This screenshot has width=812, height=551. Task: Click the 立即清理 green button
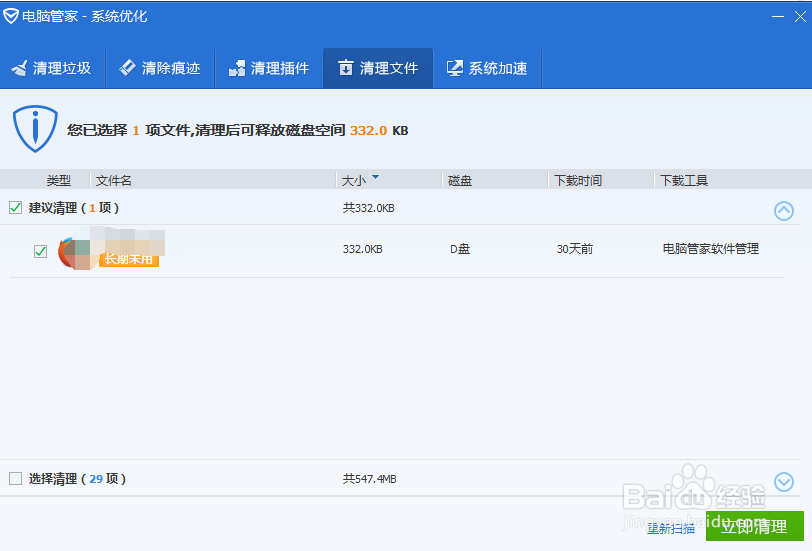[x=755, y=526]
